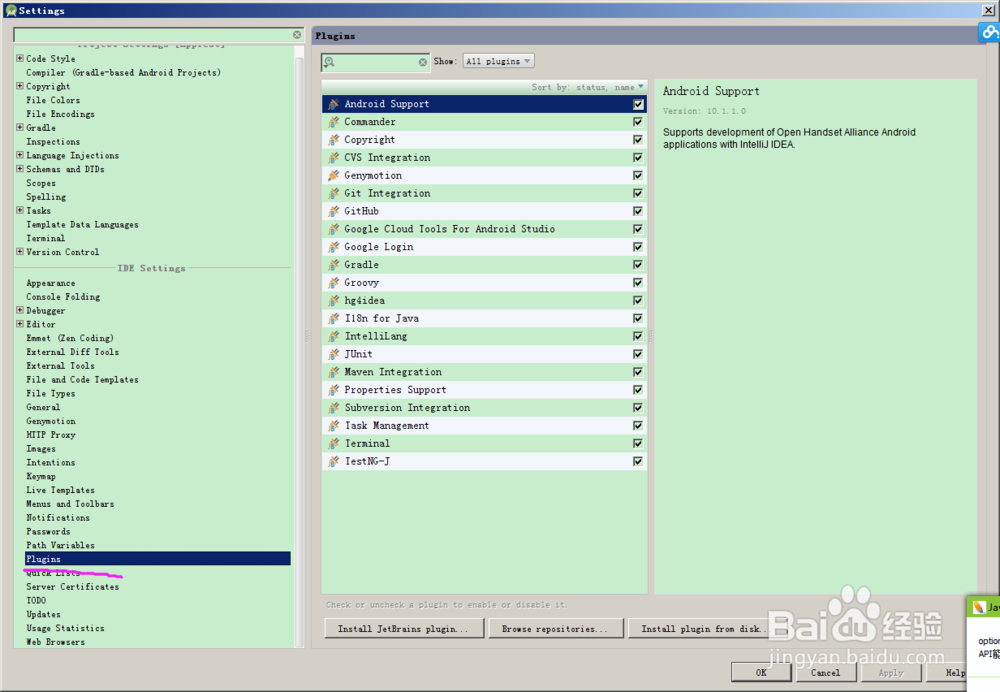
Task: Click the Maven Integration plugin icon
Action: 333,372
